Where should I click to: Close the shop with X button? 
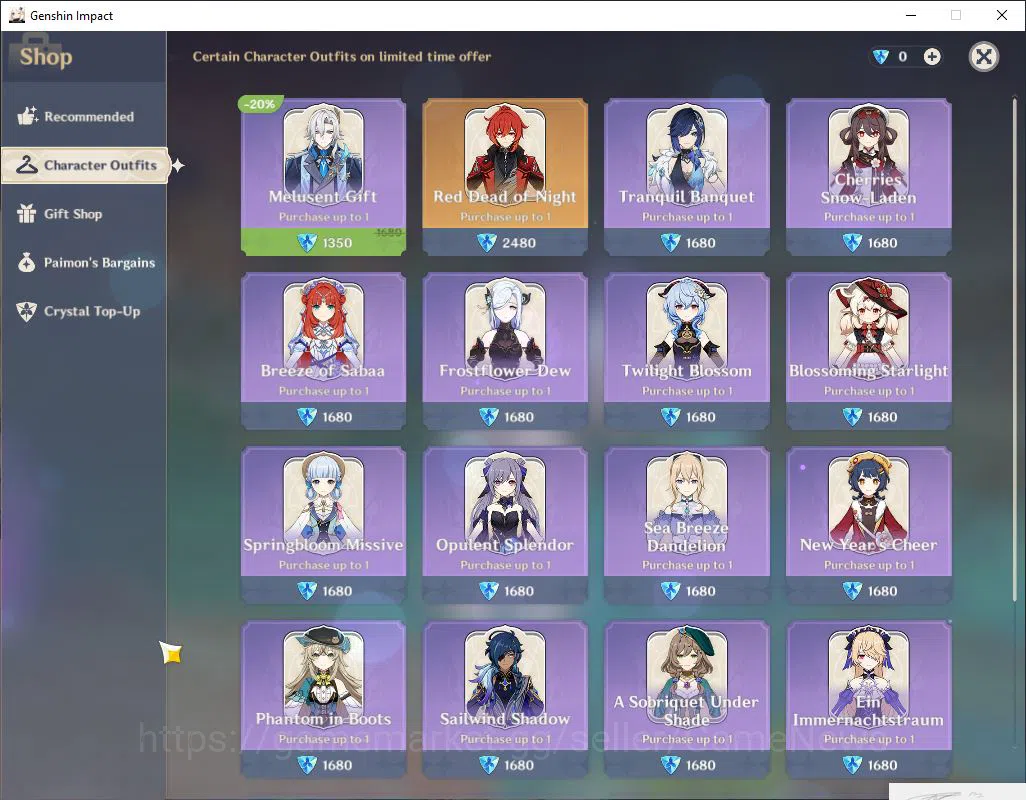[983, 57]
